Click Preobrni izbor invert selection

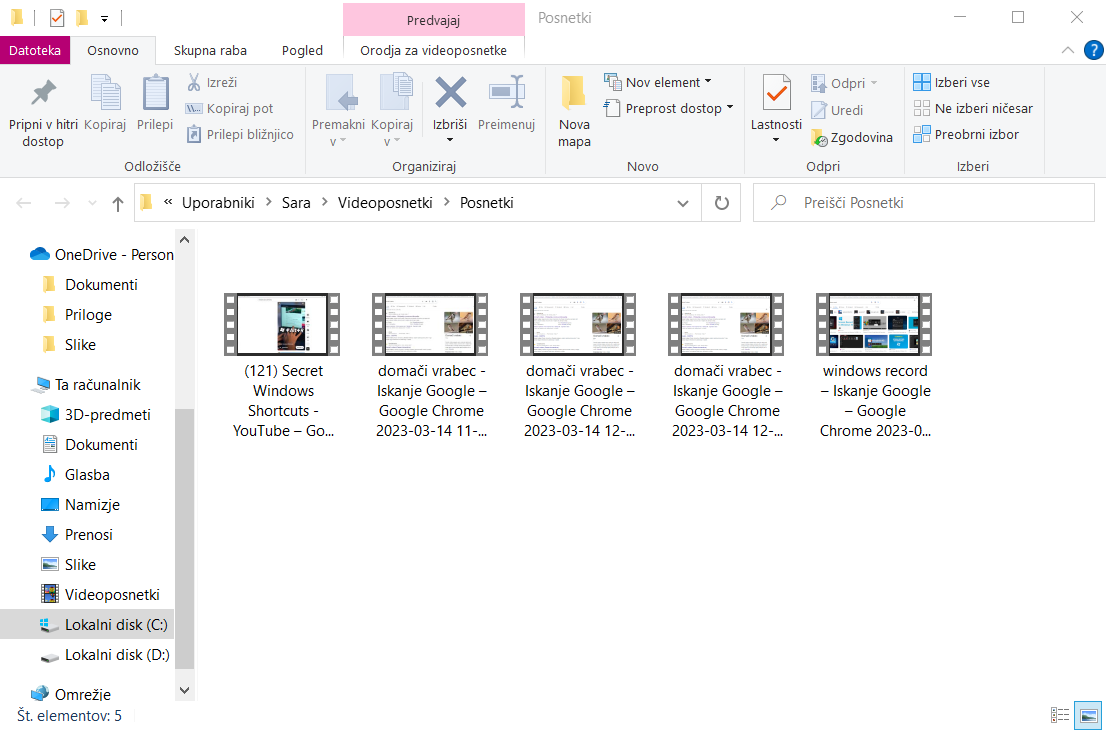[966, 134]
